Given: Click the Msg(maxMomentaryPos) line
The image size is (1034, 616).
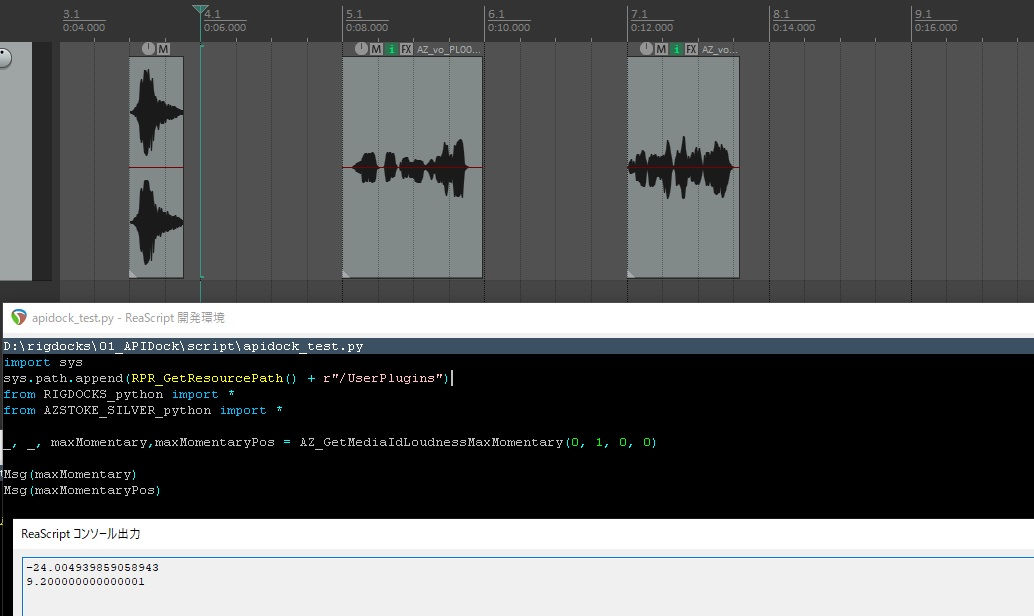Looking at the screenshot, I should pos(82,491).
